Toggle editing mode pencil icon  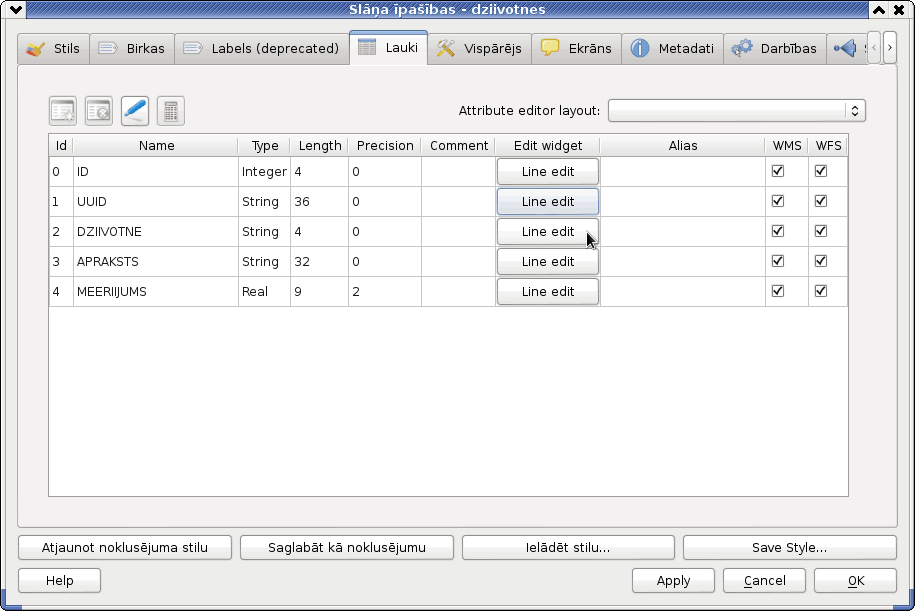[135, 111]
